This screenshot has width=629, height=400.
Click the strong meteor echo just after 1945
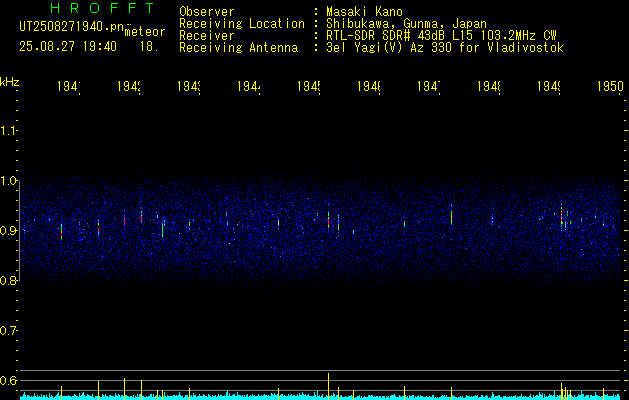tap(329, 220)
